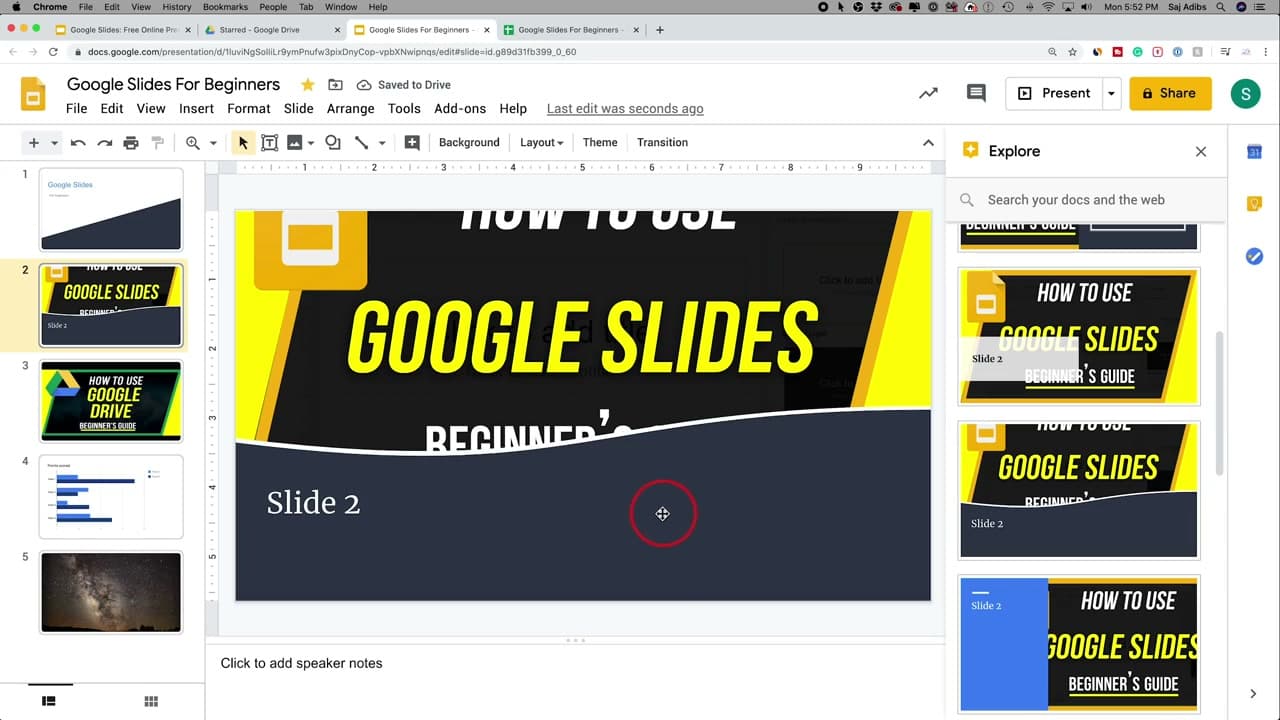Click the Undo arrow in toolbar
1280x720 pixels.
78,143
